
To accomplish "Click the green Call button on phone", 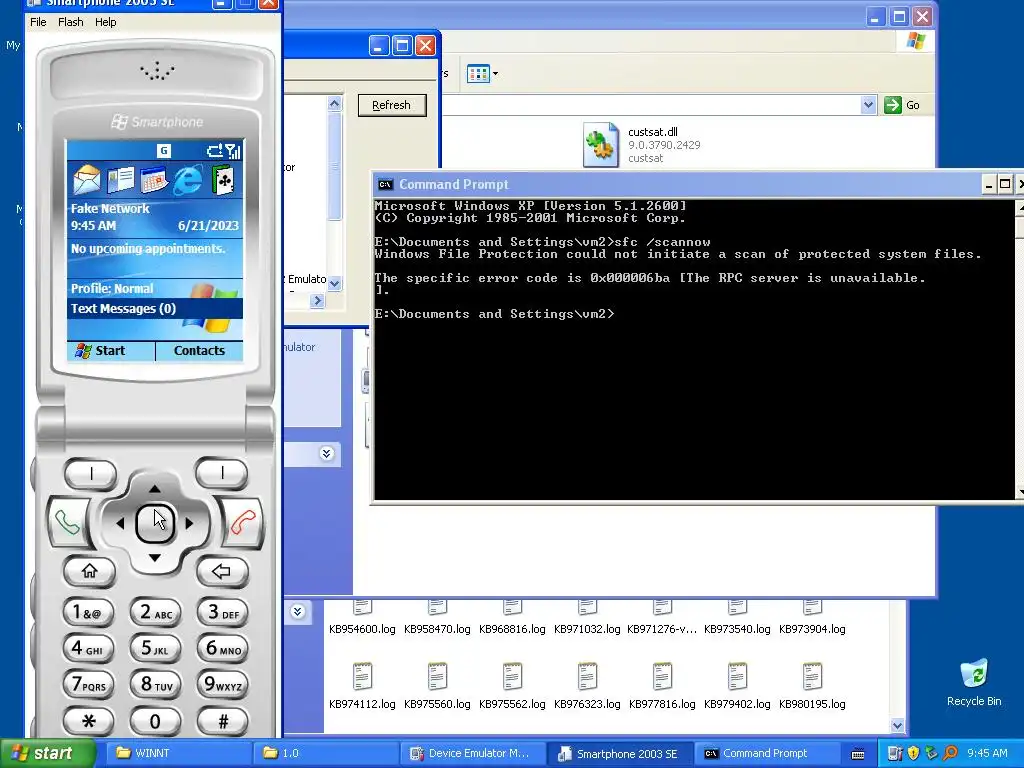I will pyautogui.click(x=67, y=522).
